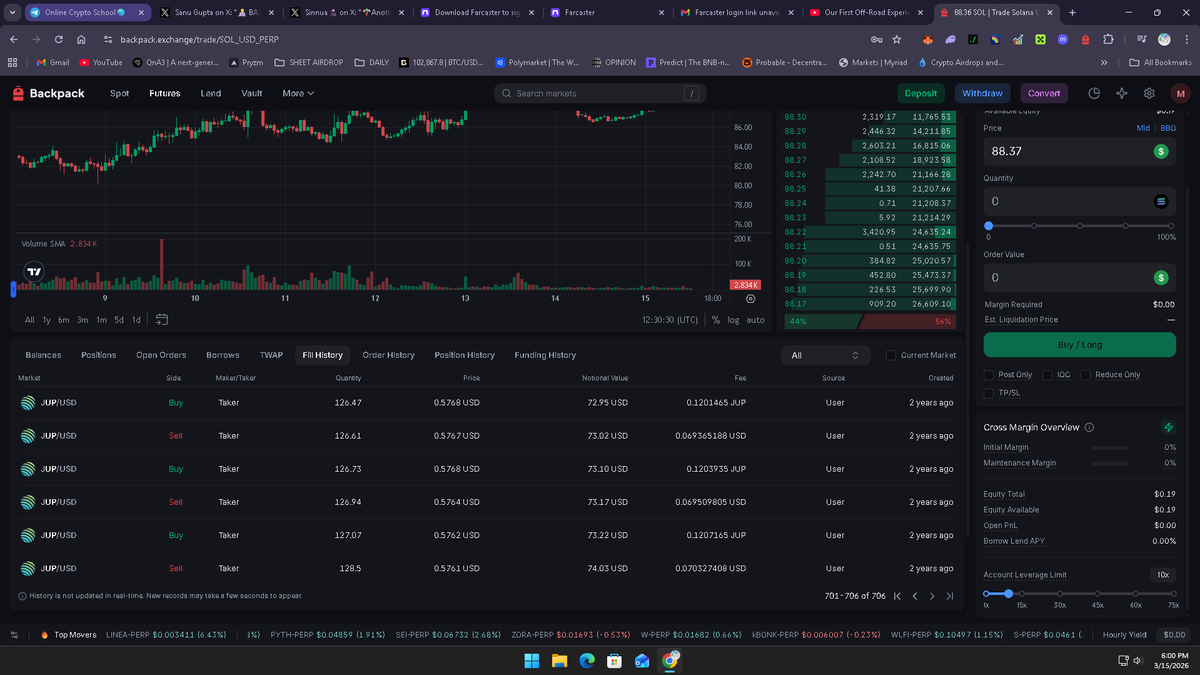This screenshot has height=675, width=1200.
Task: Enable the IOC checkbox
Action: [x=1048, y=375]
